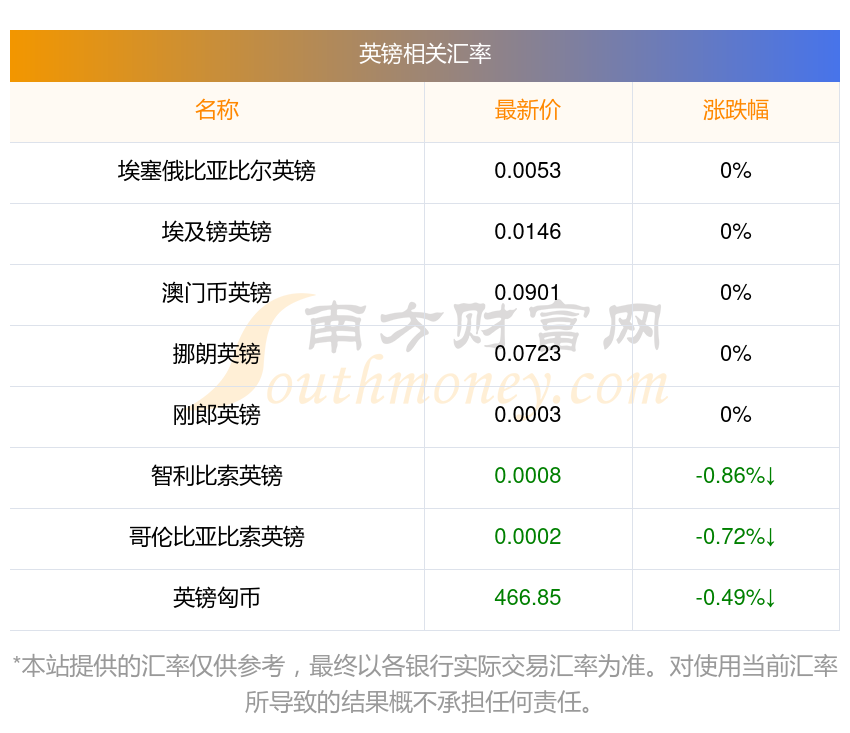Screen dimensions: 850x733
Task: Click price 0.0901
Action: (527, 293)
